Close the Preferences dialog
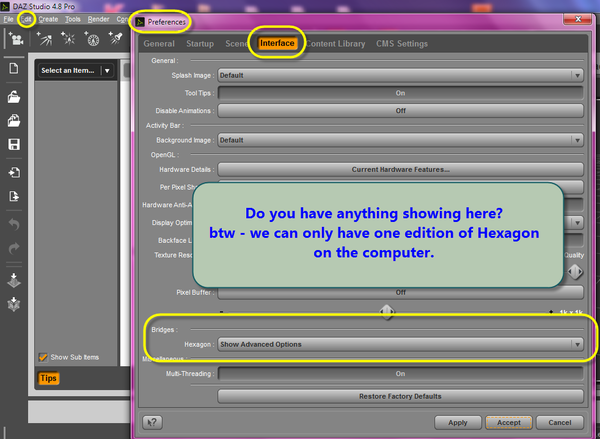600x439 pixels. tap(578, 19)
